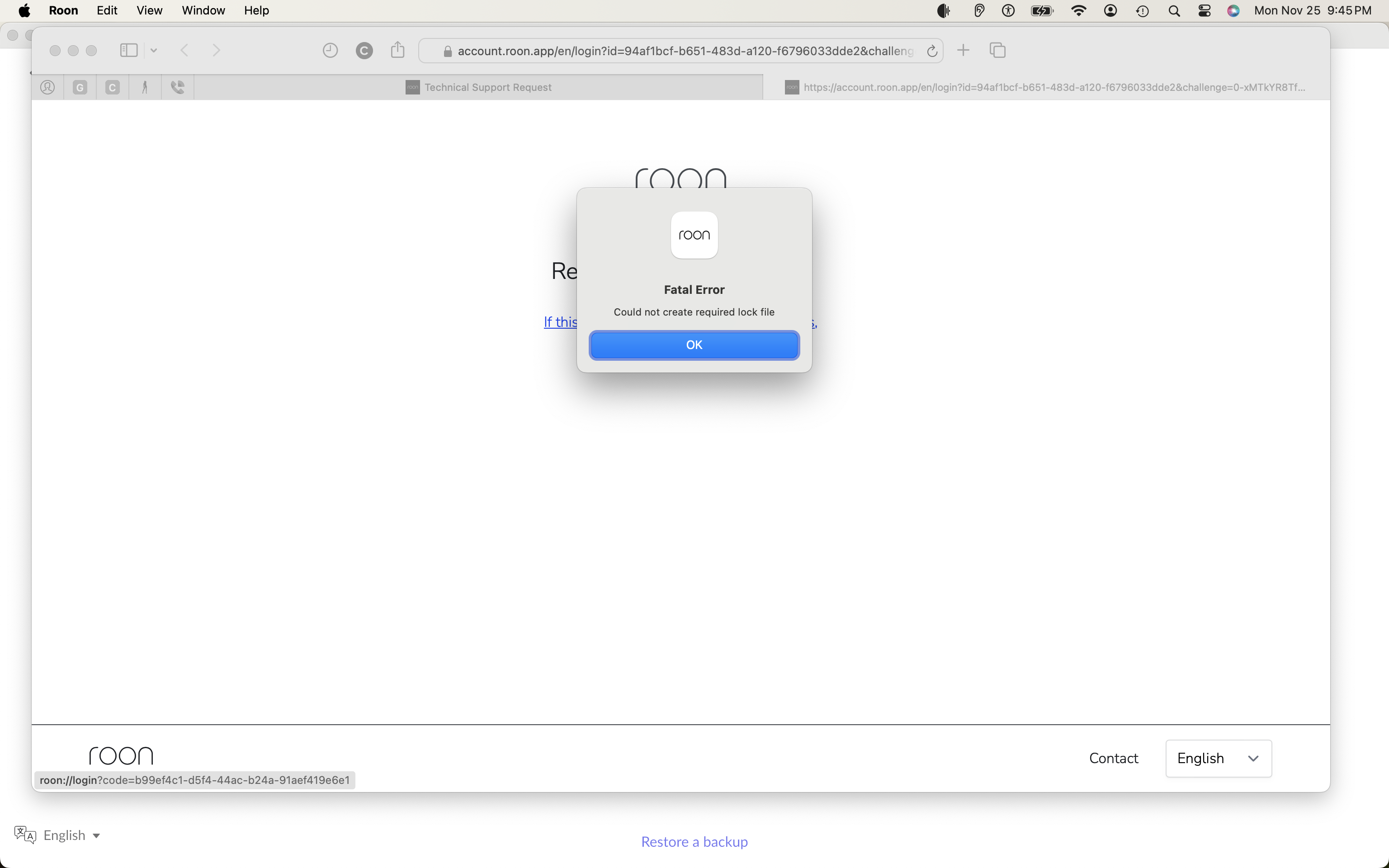Open the Roon application menu
Viewport: 1389px width, 868px height.
pos(63,11)
